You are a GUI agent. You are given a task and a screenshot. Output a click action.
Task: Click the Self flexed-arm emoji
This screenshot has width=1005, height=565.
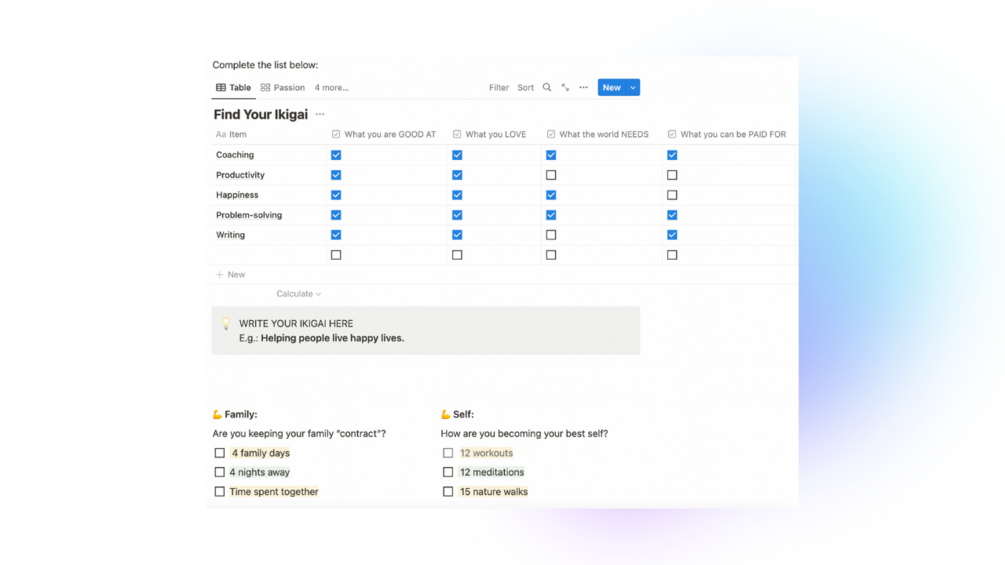point(445,414)
